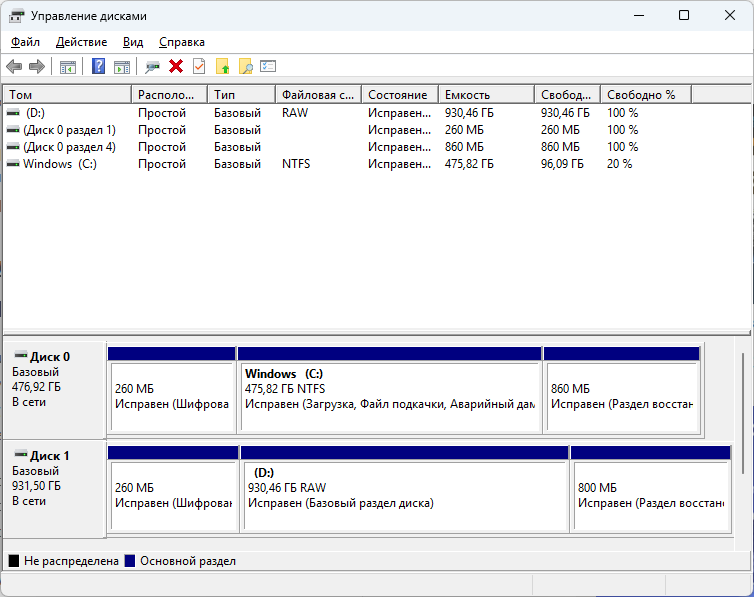Click the NTFS file system cell
754x597 pixels.
(x=296, y=164)
